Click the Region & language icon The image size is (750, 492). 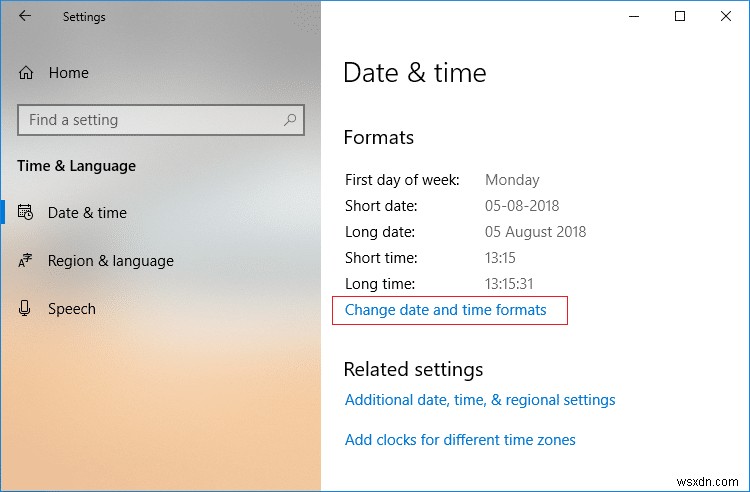coord(26,261)
